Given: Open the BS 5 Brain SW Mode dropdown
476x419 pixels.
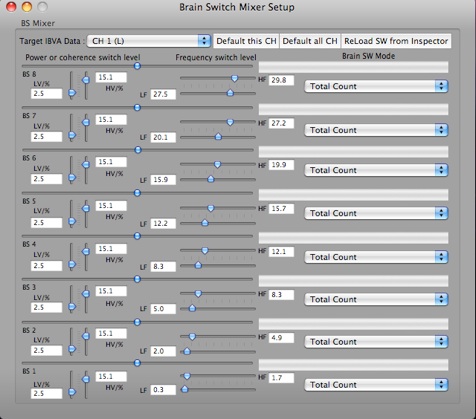Looking at the screenshot, I should [376, 213].
